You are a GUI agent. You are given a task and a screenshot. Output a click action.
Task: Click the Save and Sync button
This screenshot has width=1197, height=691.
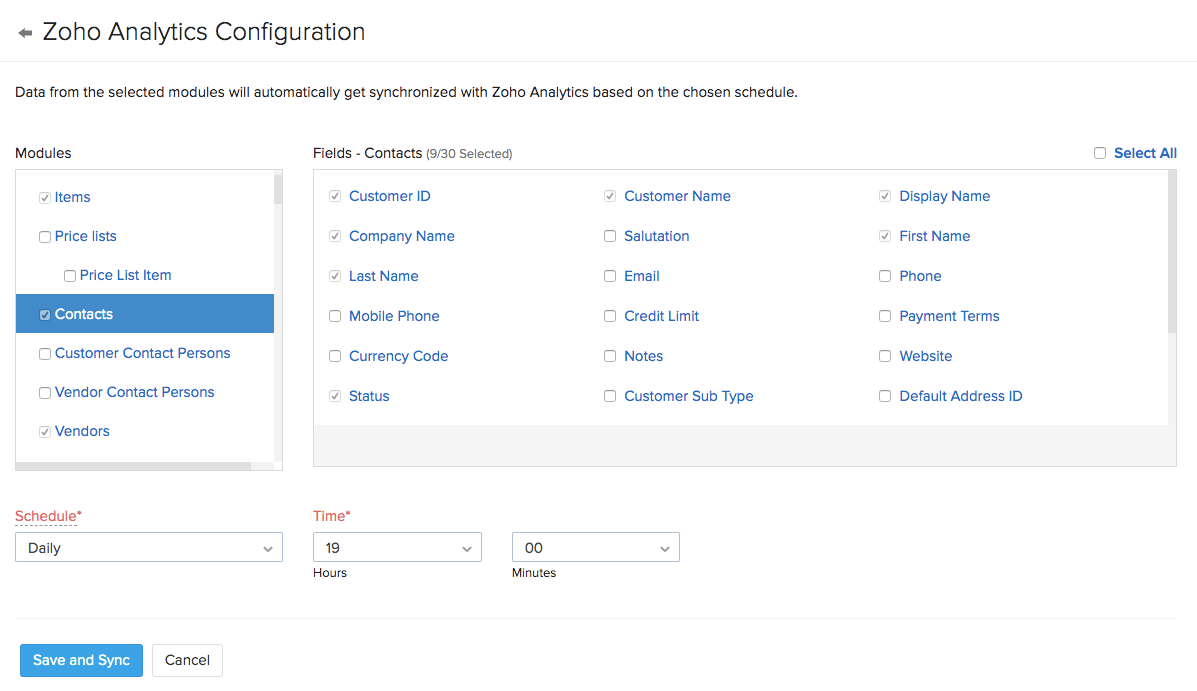(x=81, y=660)
